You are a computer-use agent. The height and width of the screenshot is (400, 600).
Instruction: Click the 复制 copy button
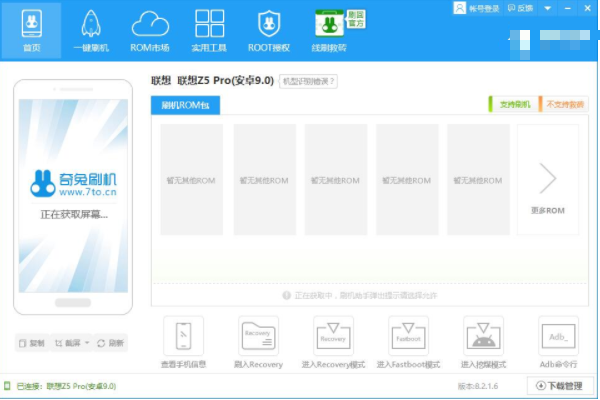(32, 343)
